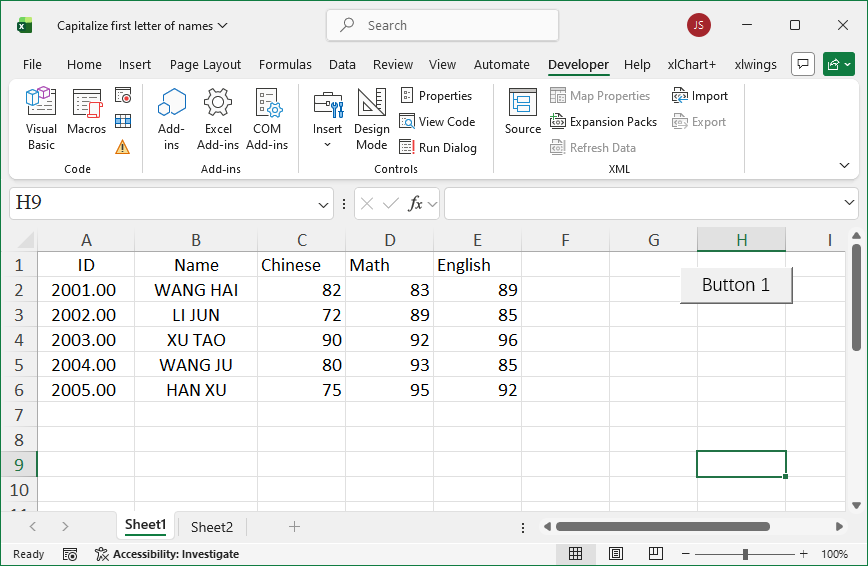Click the Record Macro icon
Screen dimensions: 868x566
click(123, 96)
